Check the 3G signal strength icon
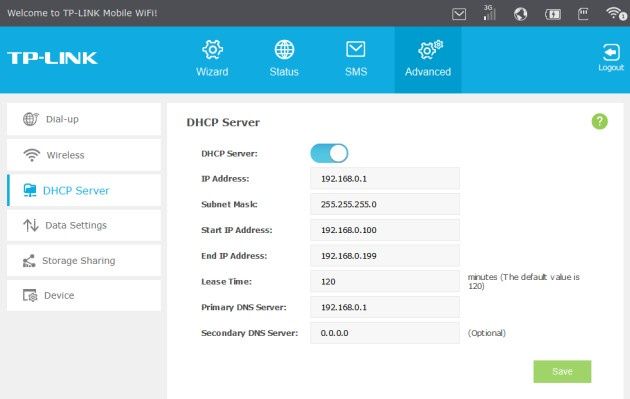 (x=489, y=13)
